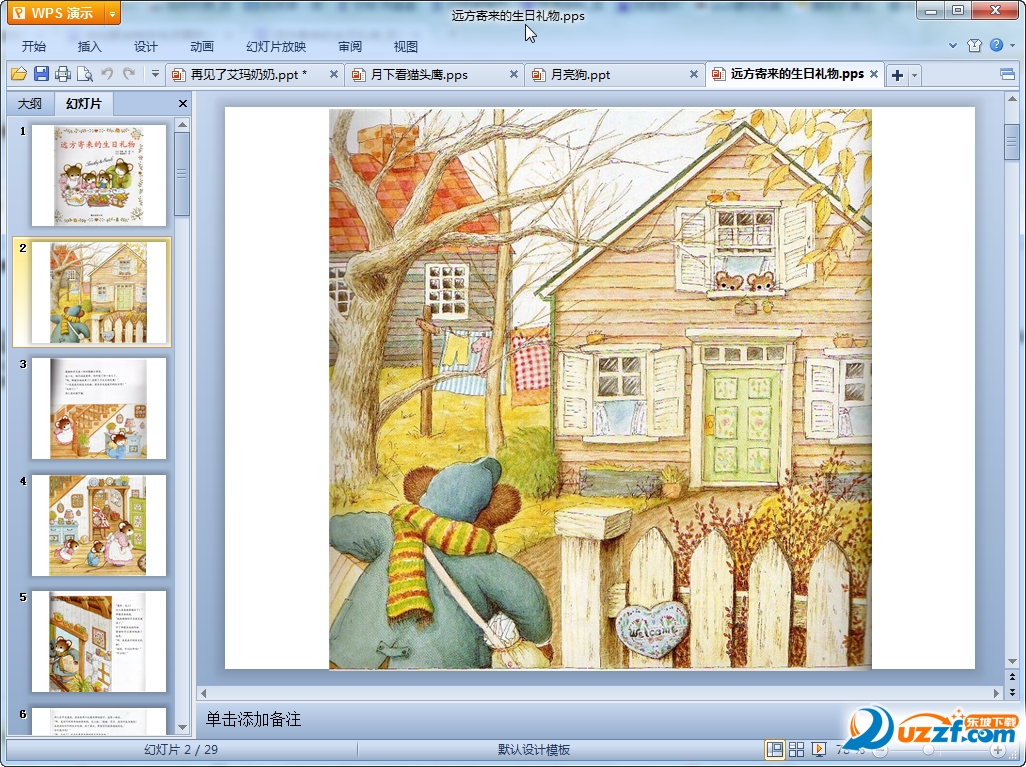Switch to 再见了艾玛奶奶.ppt document tab
The height and width of the screenshot is (767, 1026).
point(249,75)
